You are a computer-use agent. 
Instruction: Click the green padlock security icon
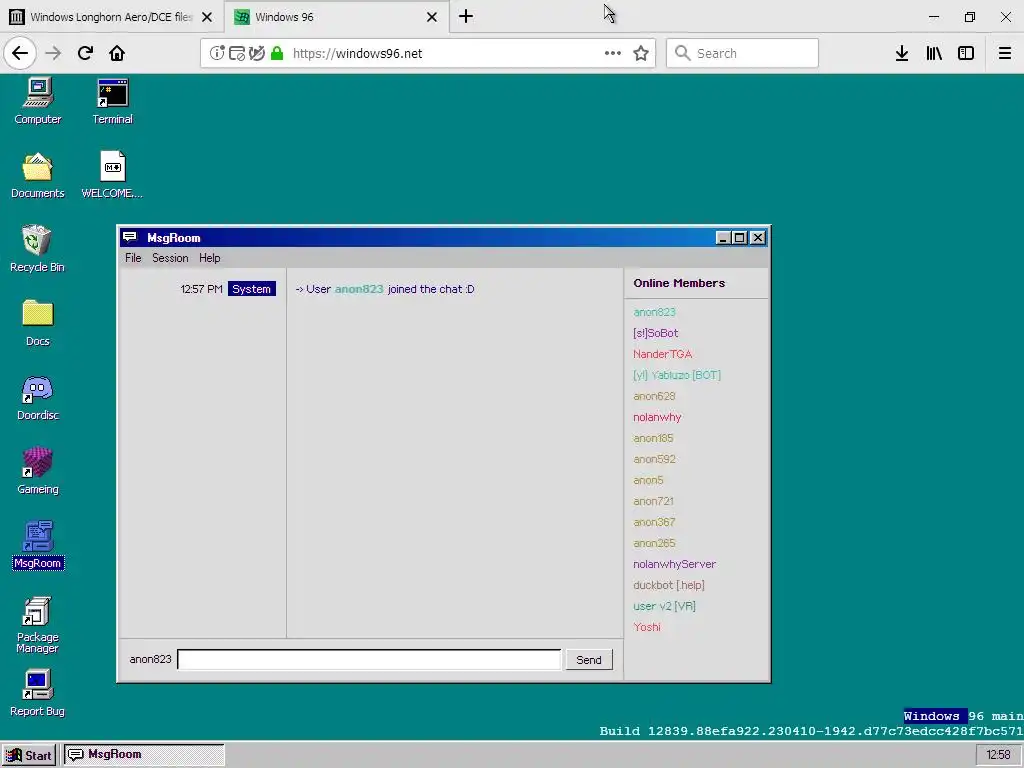coord(277,53)
